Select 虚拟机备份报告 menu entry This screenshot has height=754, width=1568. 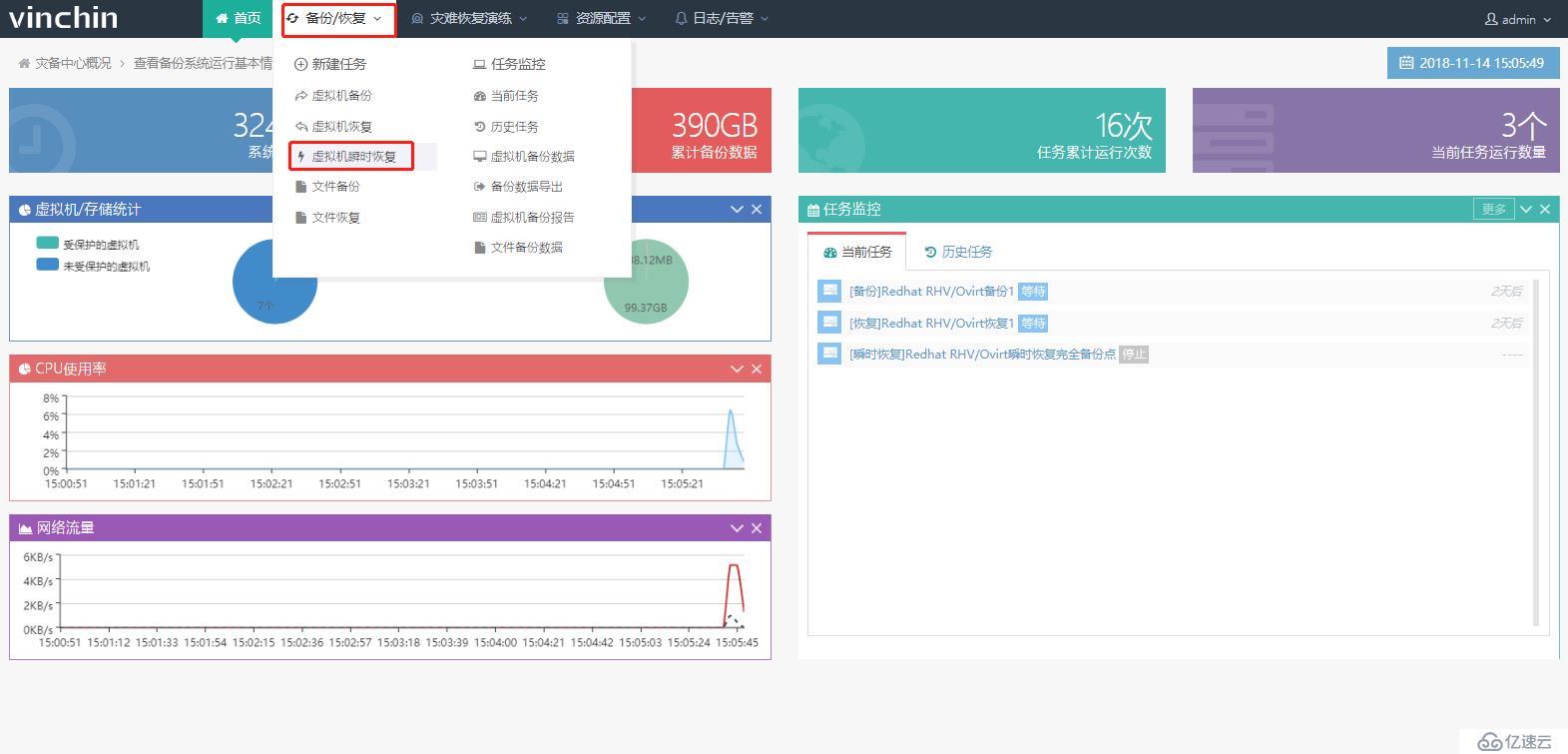tap(524, 218)
